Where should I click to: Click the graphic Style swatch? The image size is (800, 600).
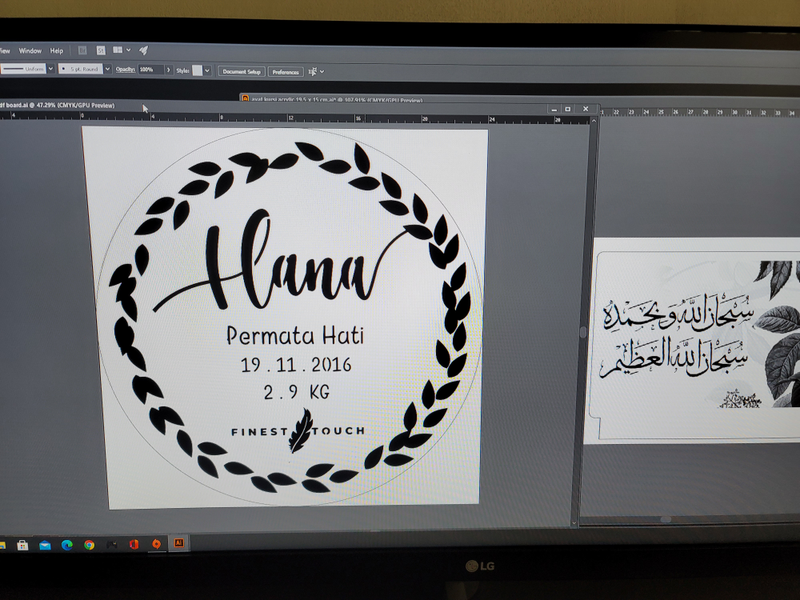197,70
